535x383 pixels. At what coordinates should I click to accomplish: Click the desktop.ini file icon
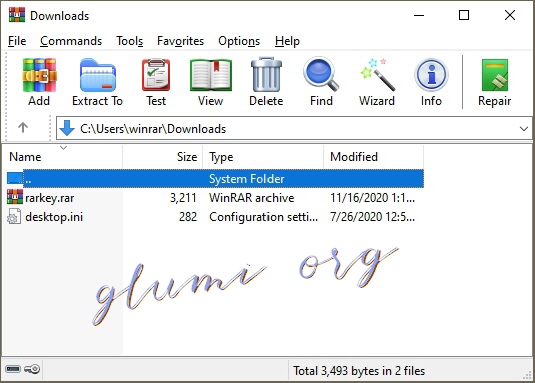pos(14,217)
